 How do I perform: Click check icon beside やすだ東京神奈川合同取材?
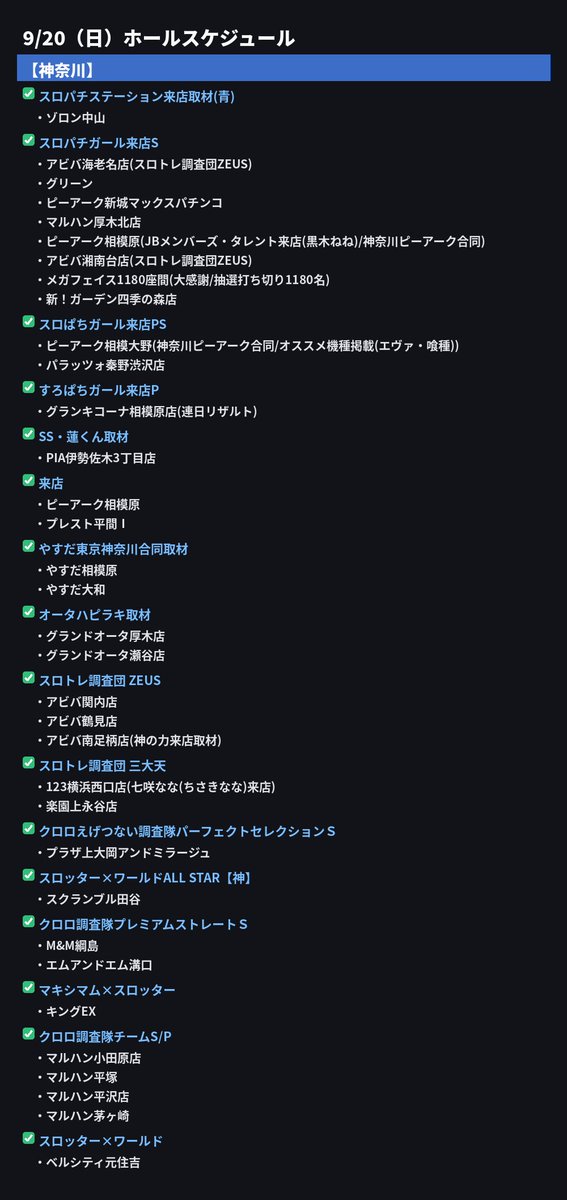[x=28, y=547]
